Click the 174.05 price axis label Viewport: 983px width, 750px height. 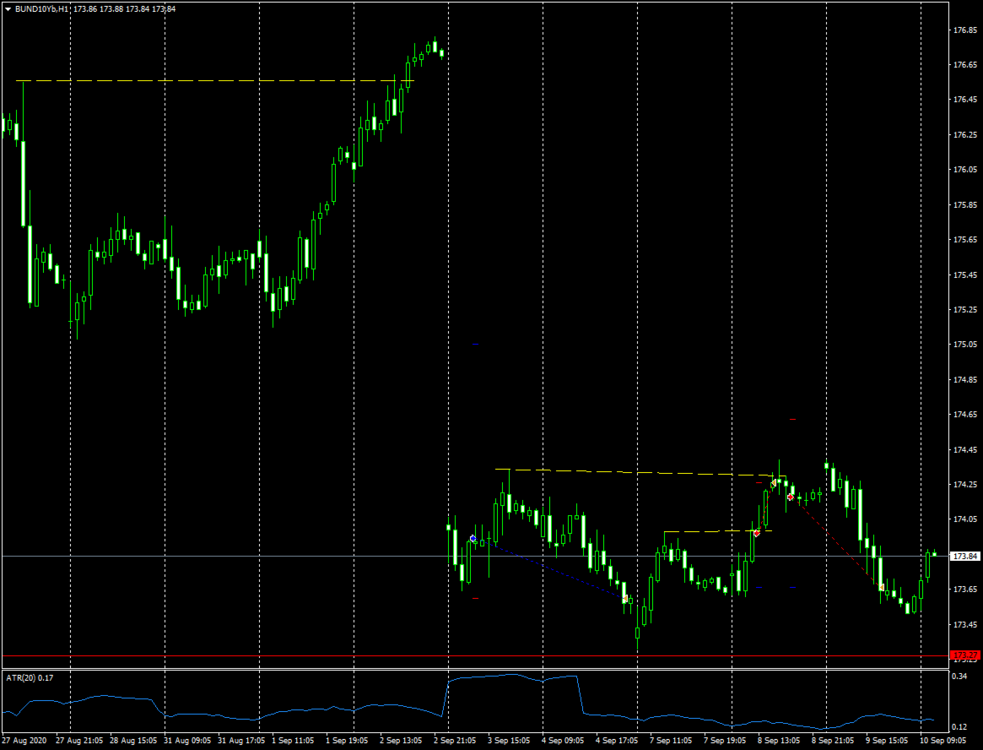pos(965,519)
